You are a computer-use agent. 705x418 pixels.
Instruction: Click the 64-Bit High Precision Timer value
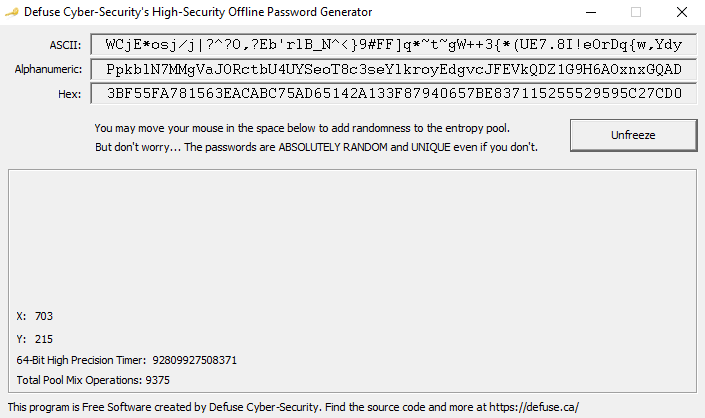click(x=194, y=360)
